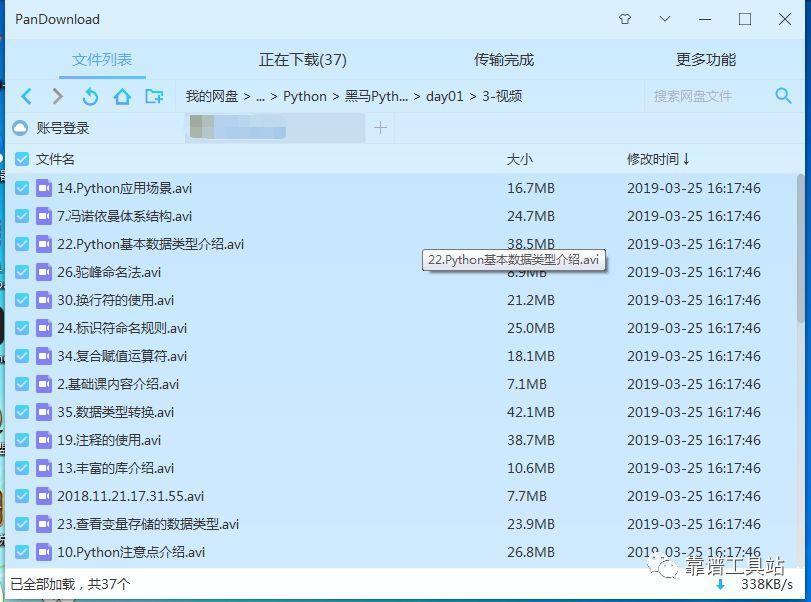Go back with the left arrow icon

pyautogui.click(x=26, y=96)
